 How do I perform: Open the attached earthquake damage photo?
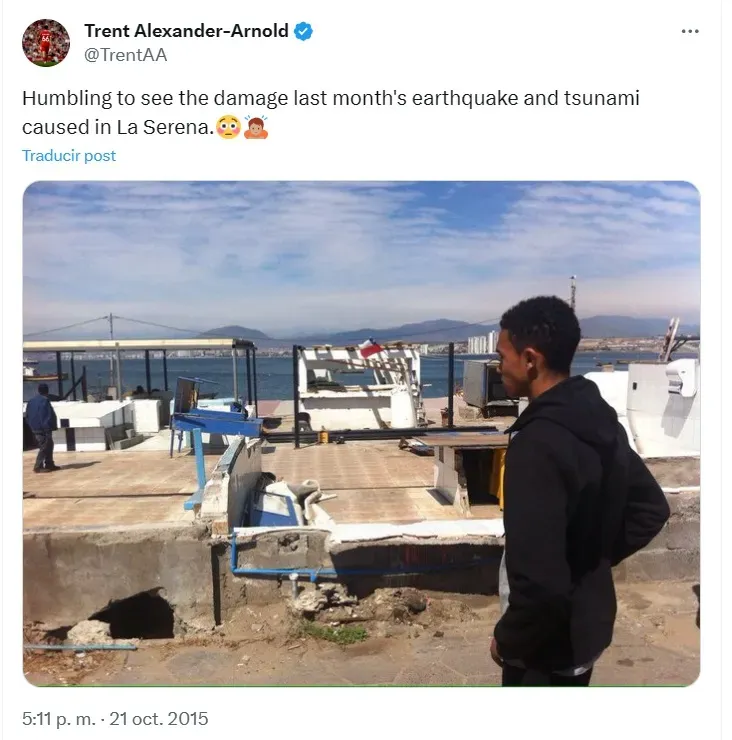(362, 434)
